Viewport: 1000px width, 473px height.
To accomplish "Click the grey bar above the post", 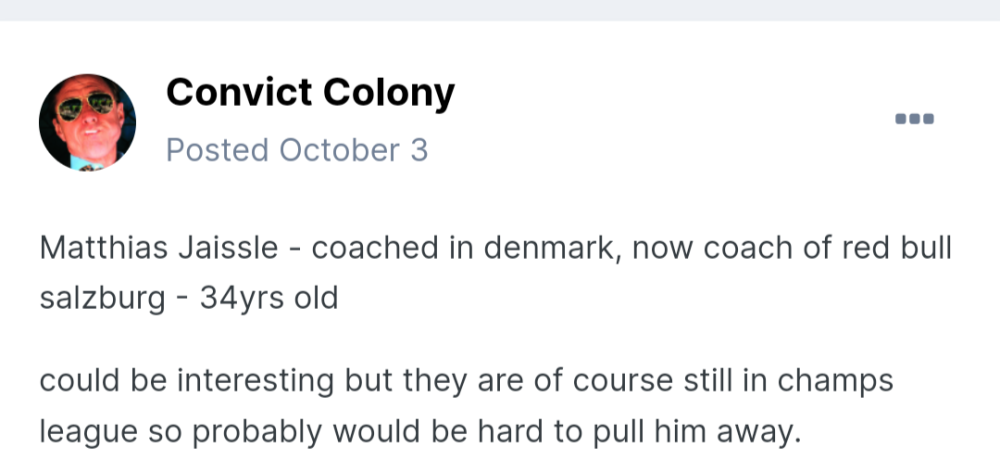I will tap(500, 10).
